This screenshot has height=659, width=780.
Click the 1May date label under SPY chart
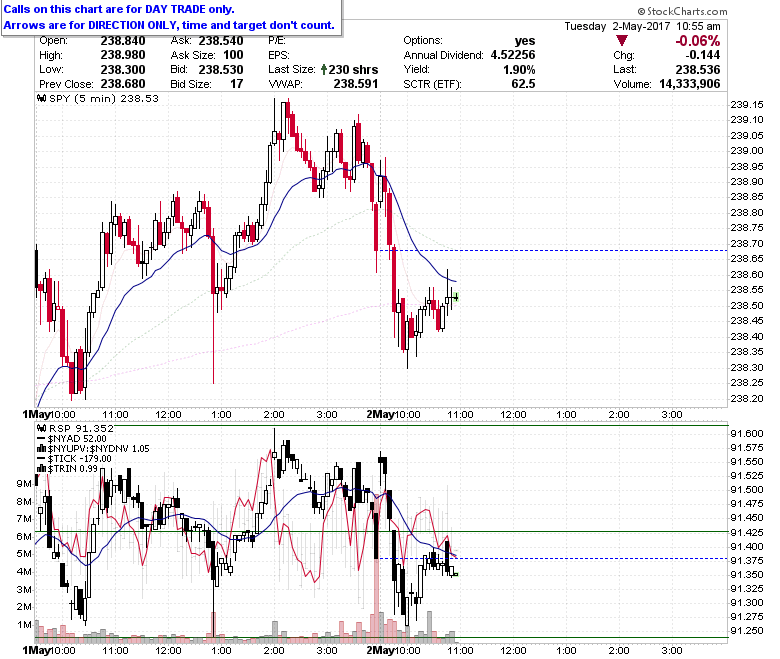click(x=36, y=414)
